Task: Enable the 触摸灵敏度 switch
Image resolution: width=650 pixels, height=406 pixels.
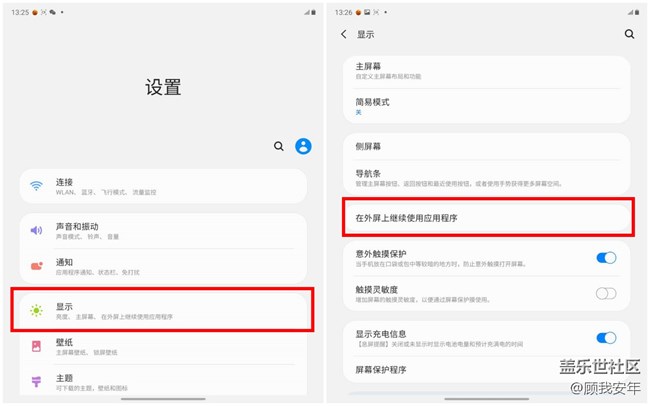Action: tap(606, 293)
